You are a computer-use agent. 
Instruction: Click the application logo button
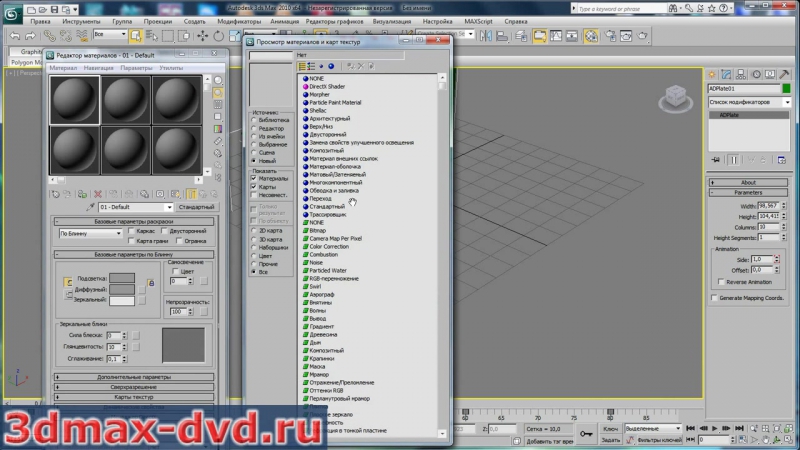coord(11,13)
